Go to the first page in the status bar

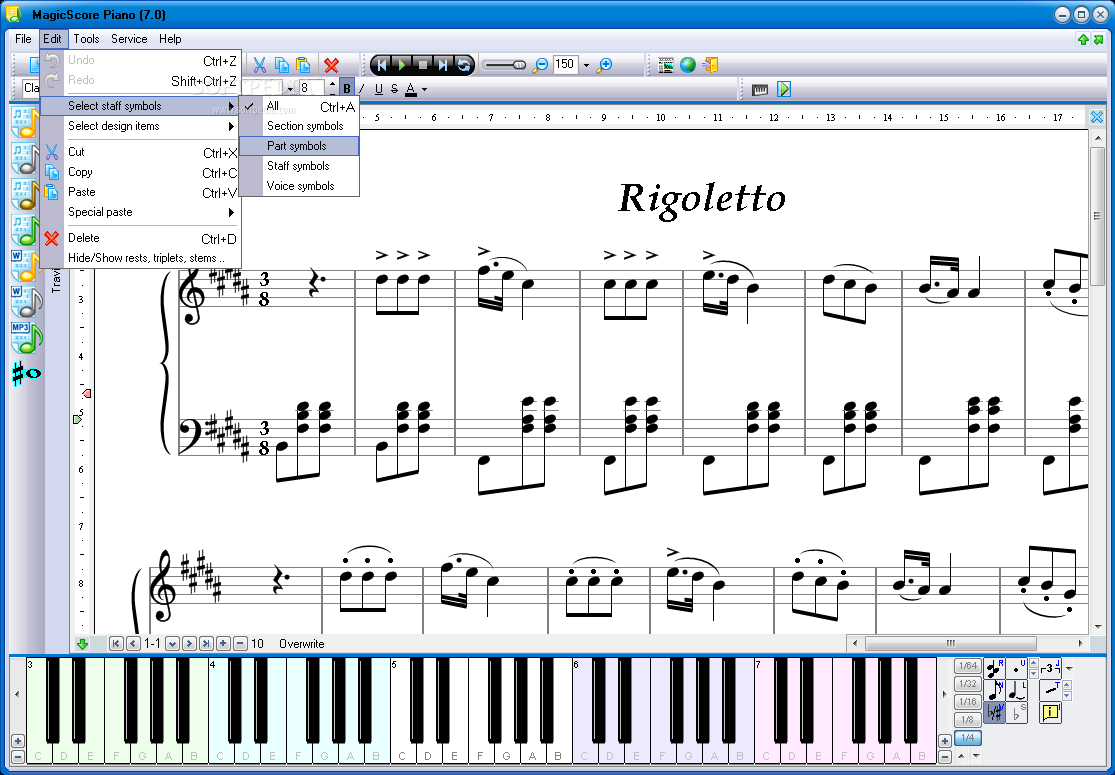(x=116, y=643)
